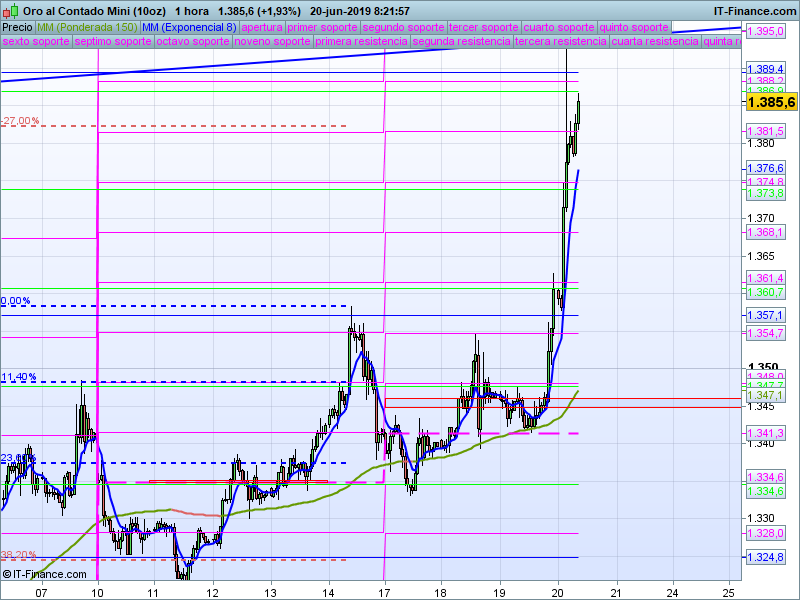Click the 1 hora timeframe text
This screenshot has height=600, width=800.
pos(192,11)
